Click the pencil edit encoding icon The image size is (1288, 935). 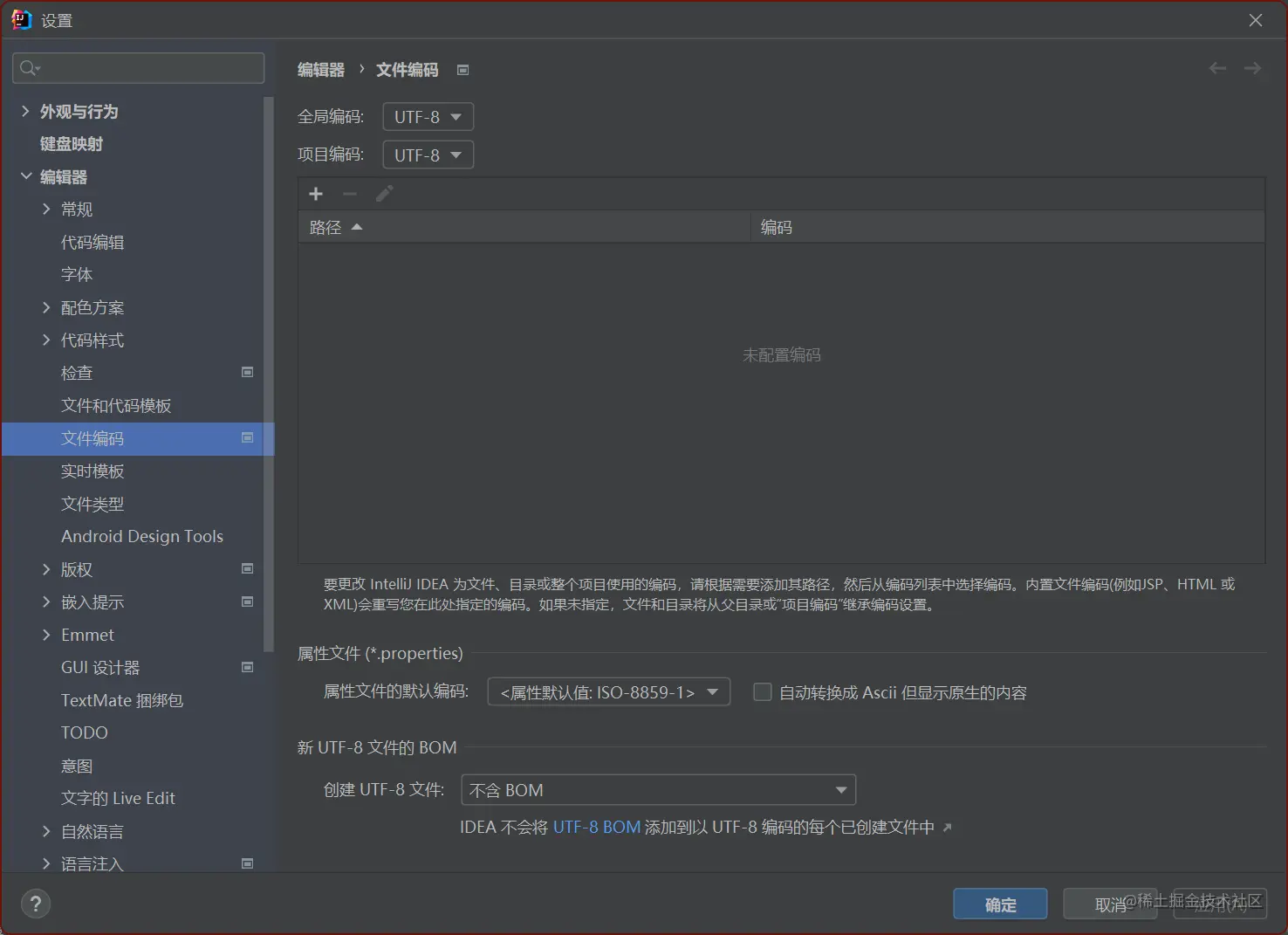click(x=384, y=194)
